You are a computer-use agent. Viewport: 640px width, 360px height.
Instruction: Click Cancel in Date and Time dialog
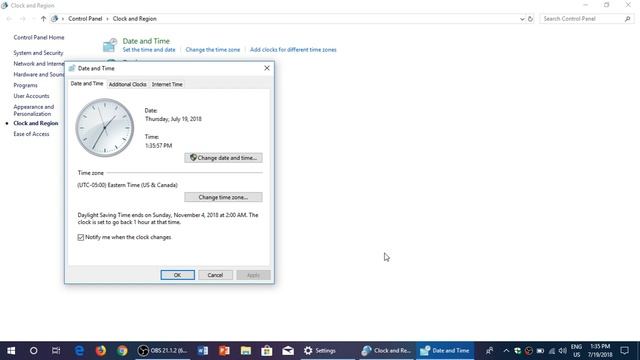[x=215, y=275]
